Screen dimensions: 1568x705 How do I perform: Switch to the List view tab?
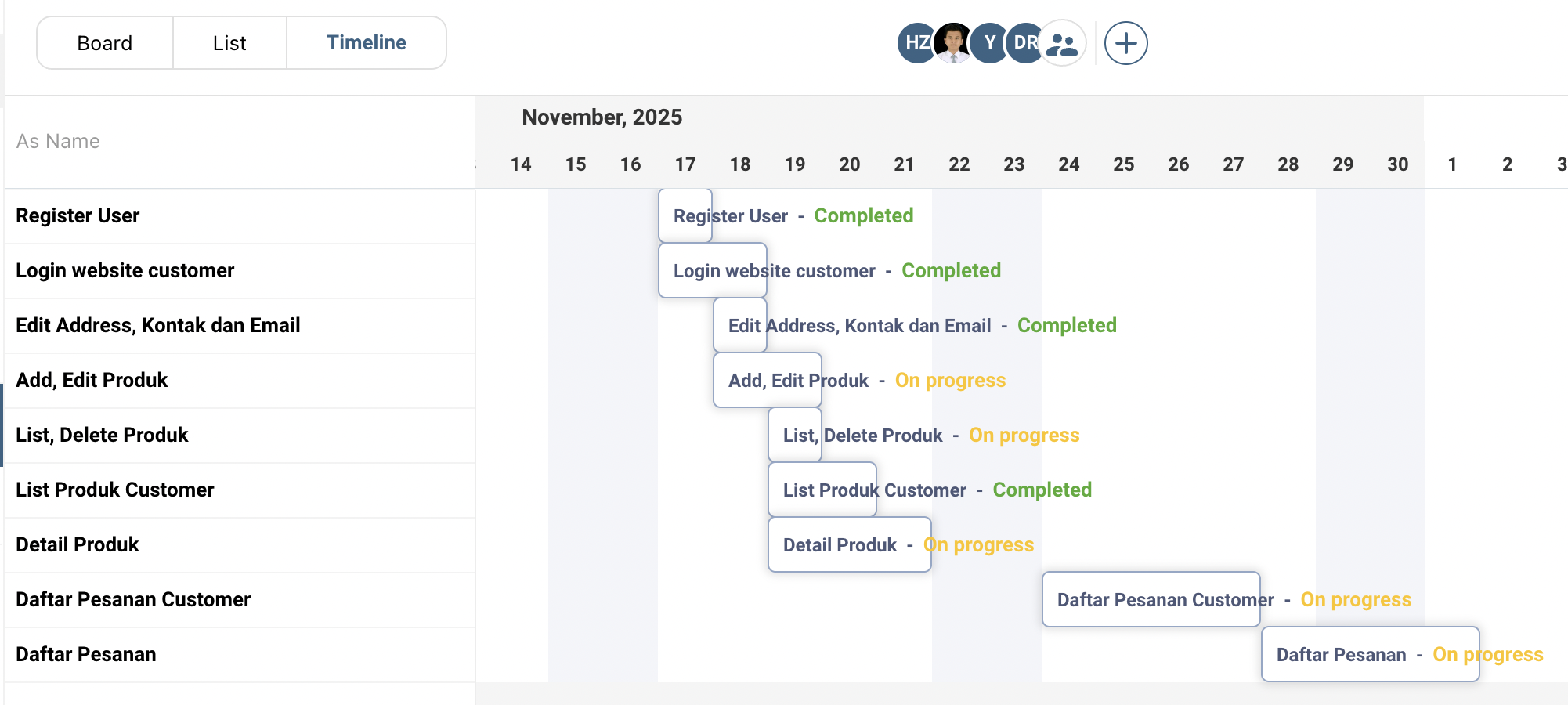229,43
